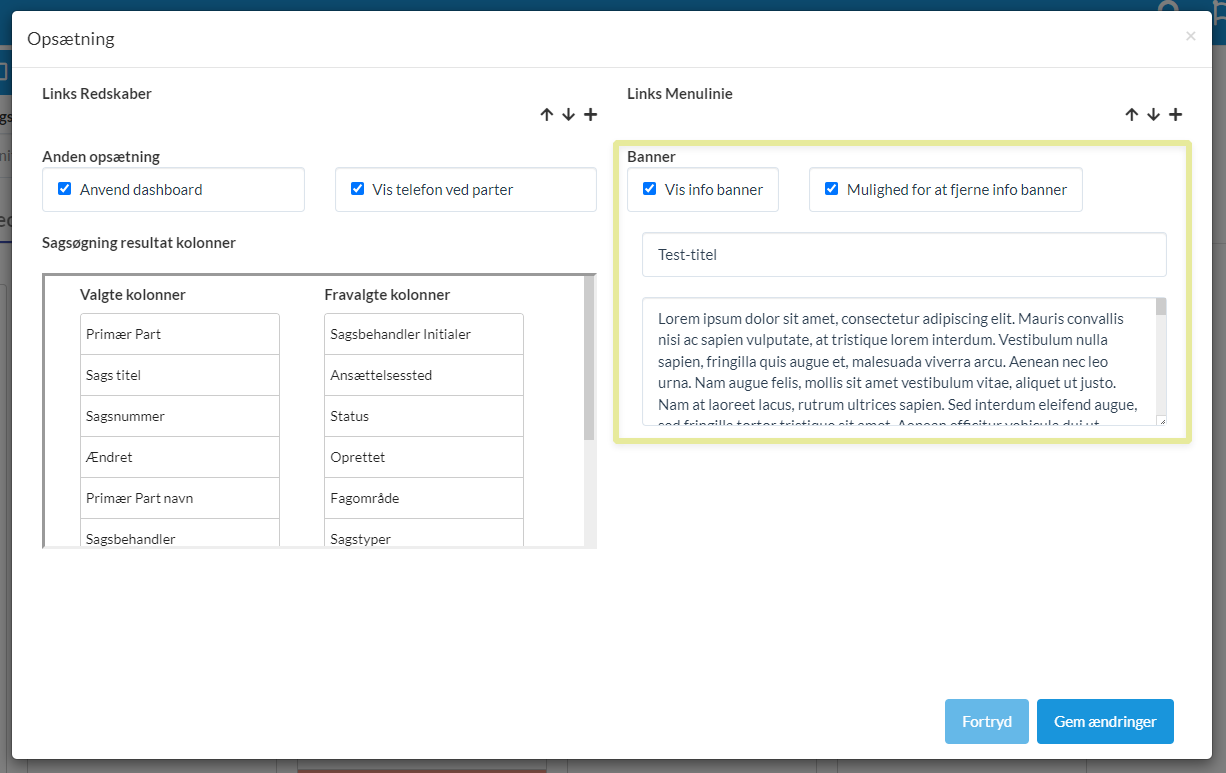Click the move down arrow under Links Menulinie
This screenshot has width=1226, height=773.
click(x=1153, y=115)
